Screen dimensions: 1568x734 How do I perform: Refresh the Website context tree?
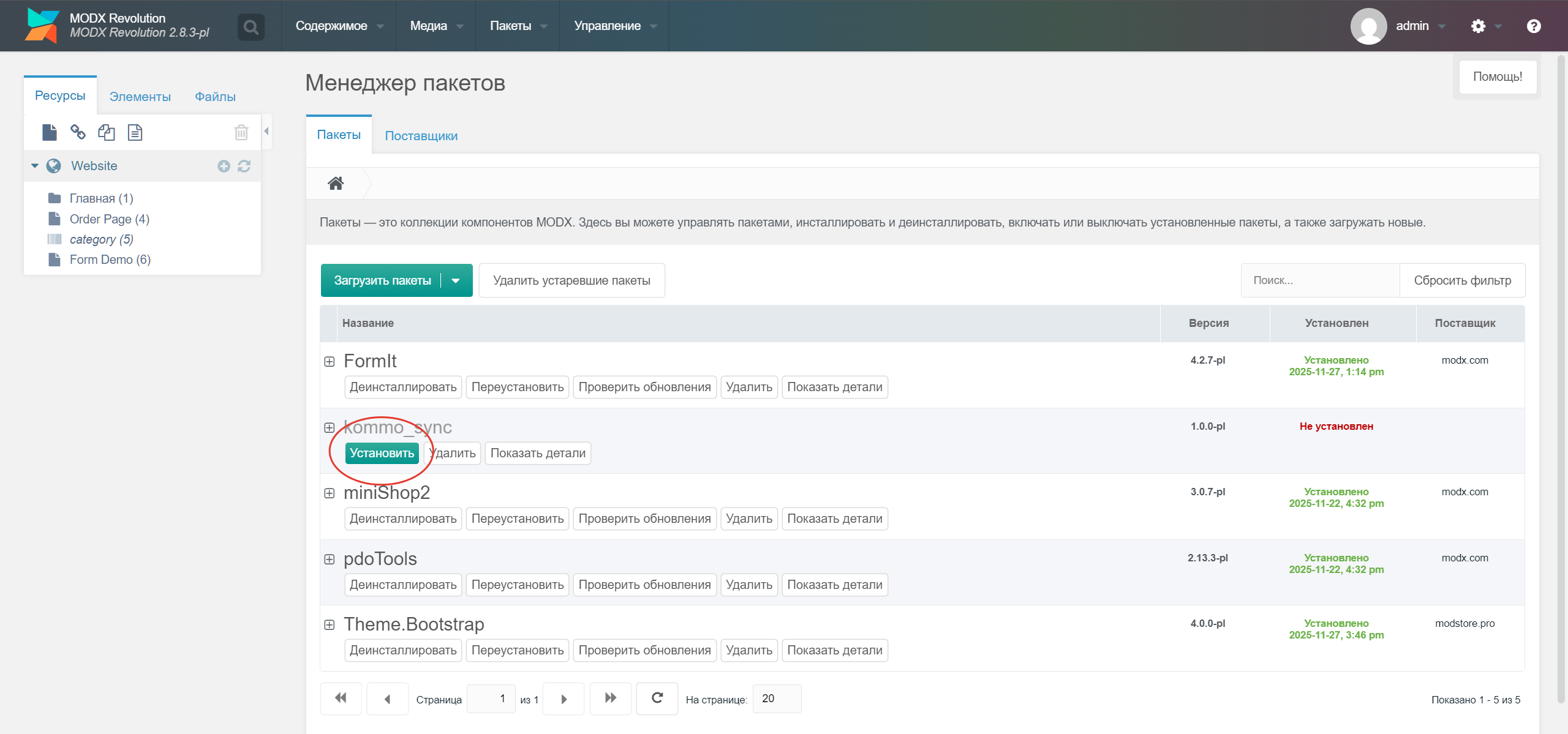(x=244, y=166)
